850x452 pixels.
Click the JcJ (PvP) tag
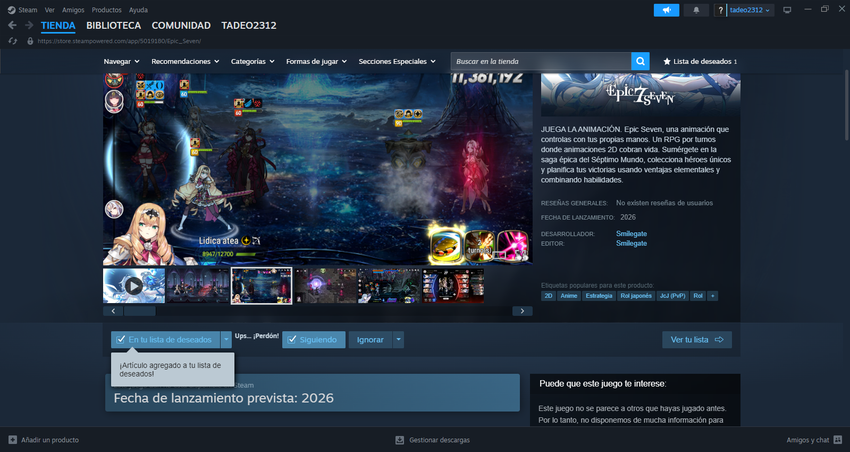(672, 296)
